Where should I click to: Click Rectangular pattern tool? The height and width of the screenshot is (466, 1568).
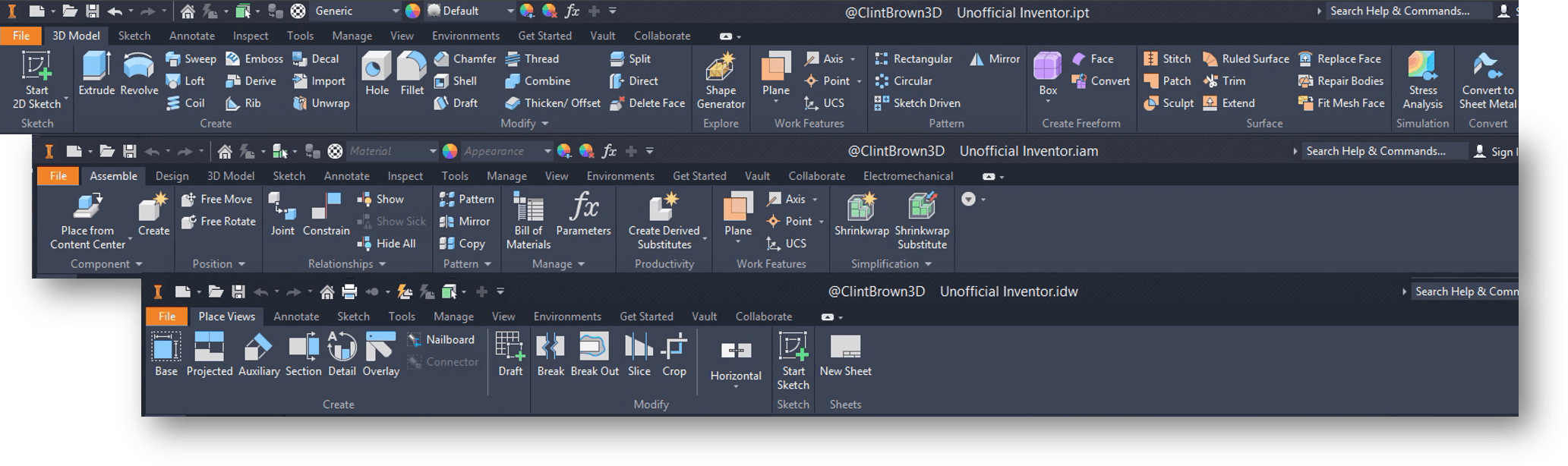point(913,58)
